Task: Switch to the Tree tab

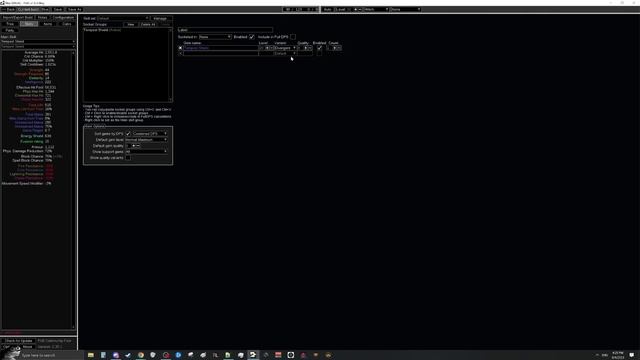Action: click(10, 24)
